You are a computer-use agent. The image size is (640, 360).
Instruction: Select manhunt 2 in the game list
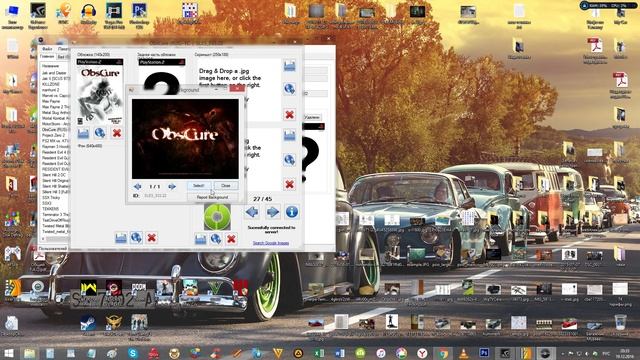(x=51, y=90)
